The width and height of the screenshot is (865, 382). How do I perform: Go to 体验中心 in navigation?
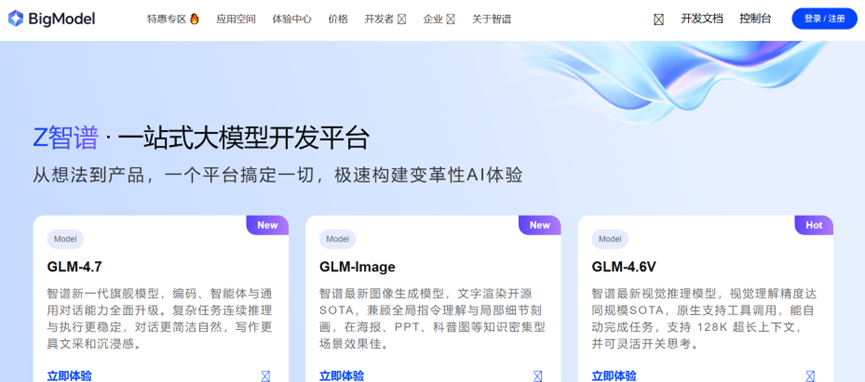click(x=292, y=19)
